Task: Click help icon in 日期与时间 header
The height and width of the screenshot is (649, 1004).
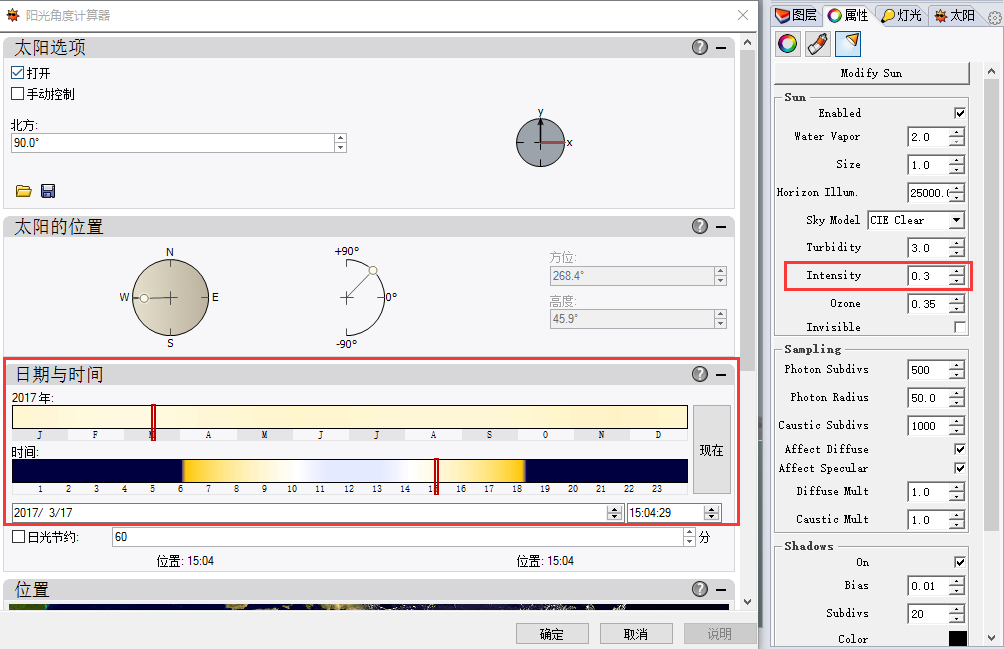Action: click(700, 374)
